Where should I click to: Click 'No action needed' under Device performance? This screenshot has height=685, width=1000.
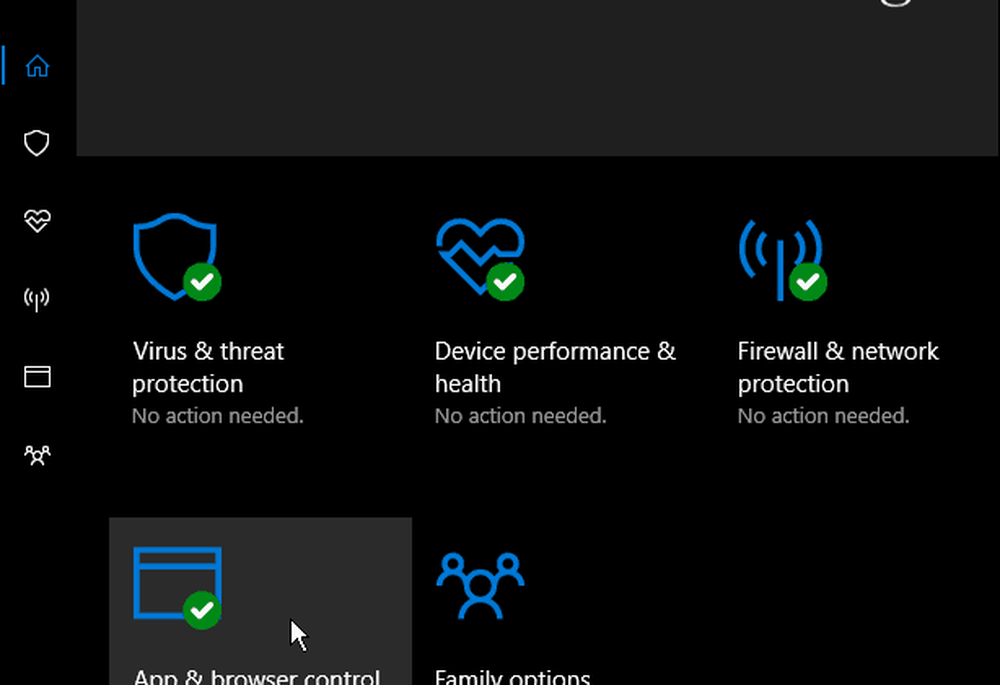520,416
